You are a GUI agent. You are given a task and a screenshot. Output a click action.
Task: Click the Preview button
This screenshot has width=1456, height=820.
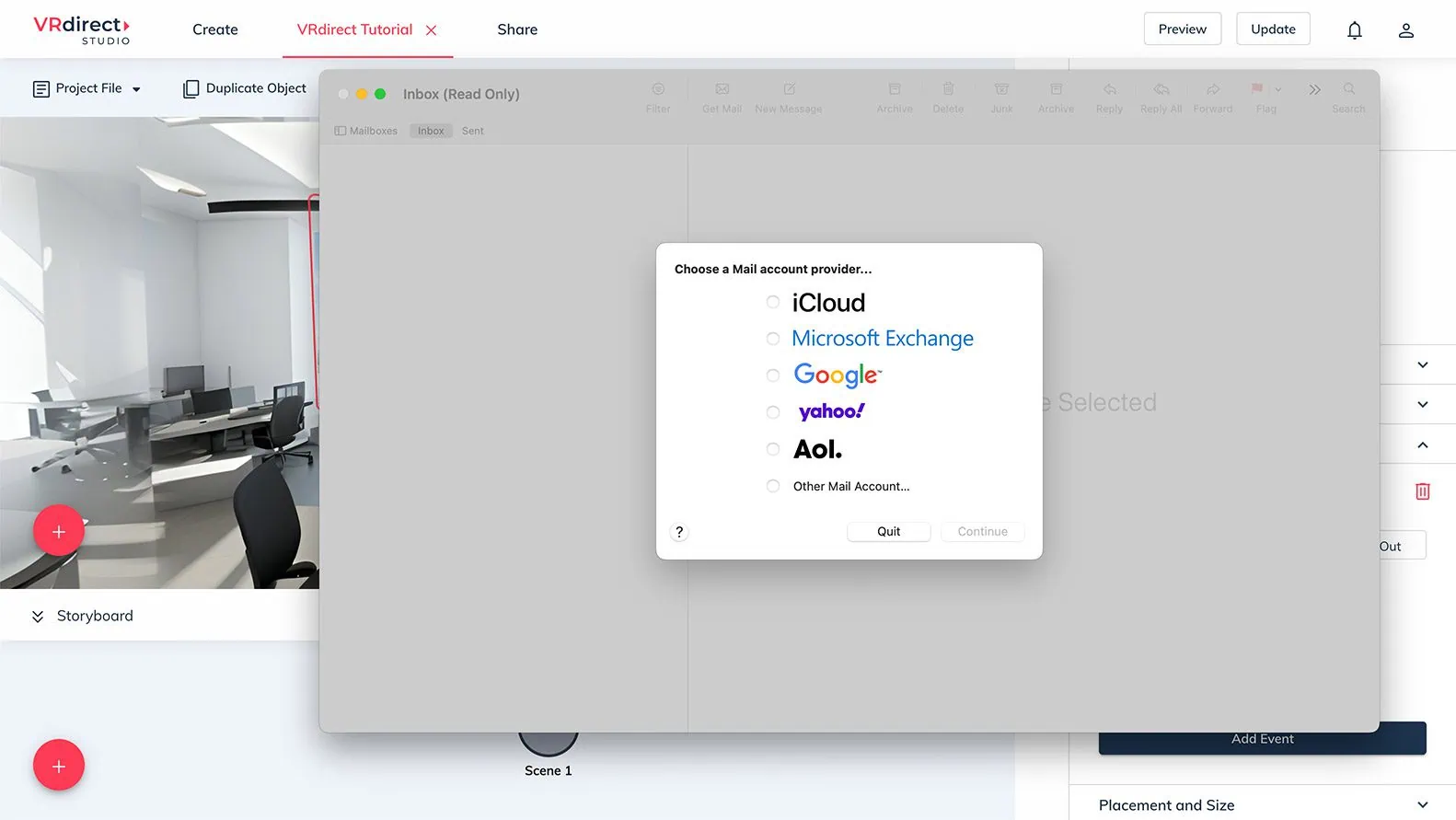(1182, 29)
